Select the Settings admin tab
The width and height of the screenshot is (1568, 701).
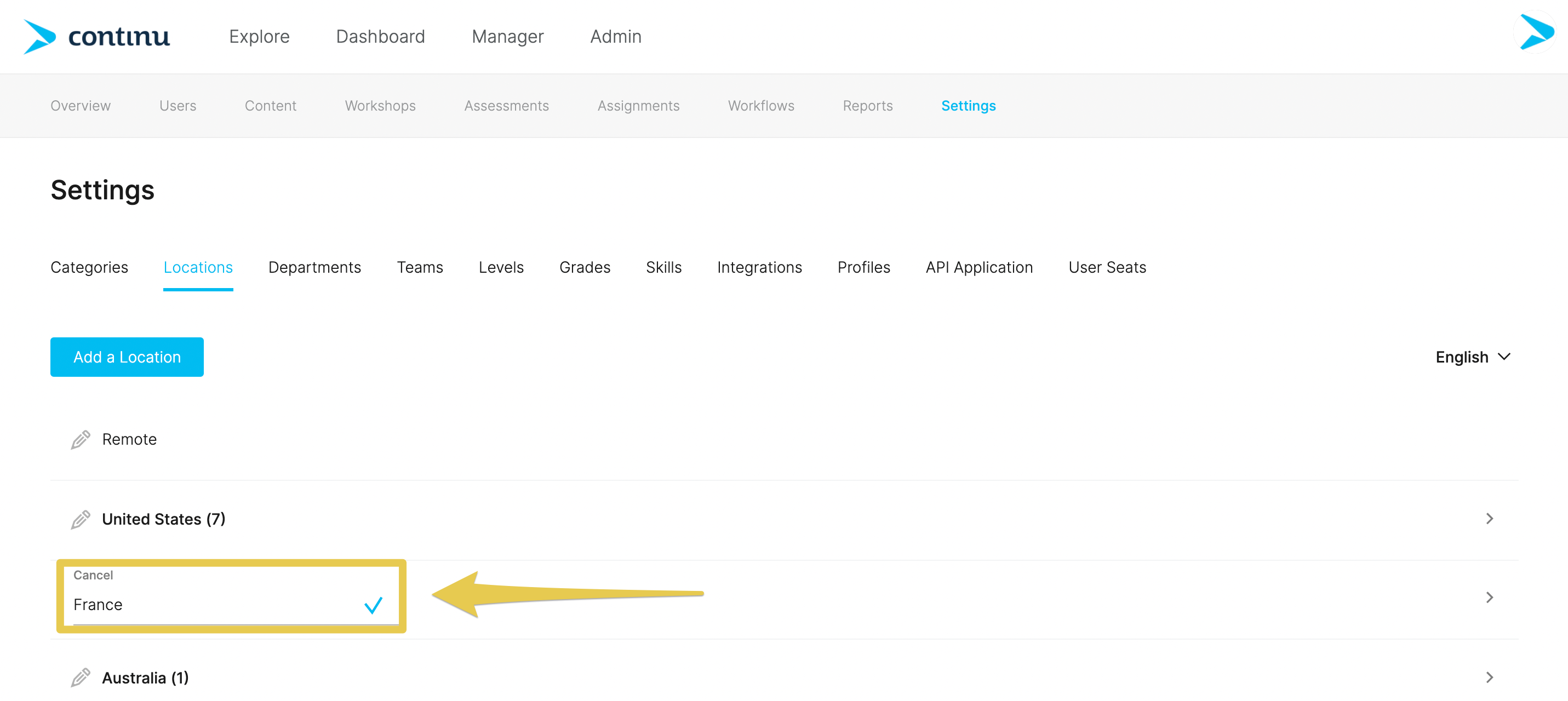[969, 106]
